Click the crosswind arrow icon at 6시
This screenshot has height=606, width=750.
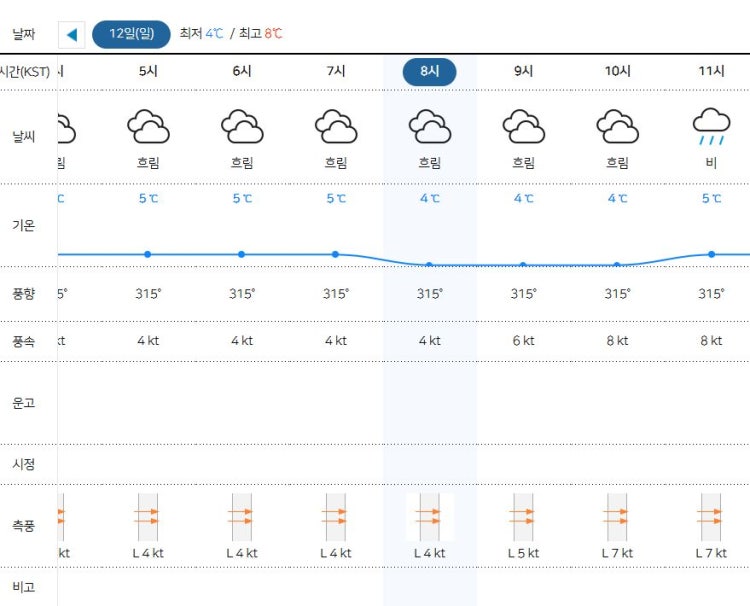[x=242, y=517]
